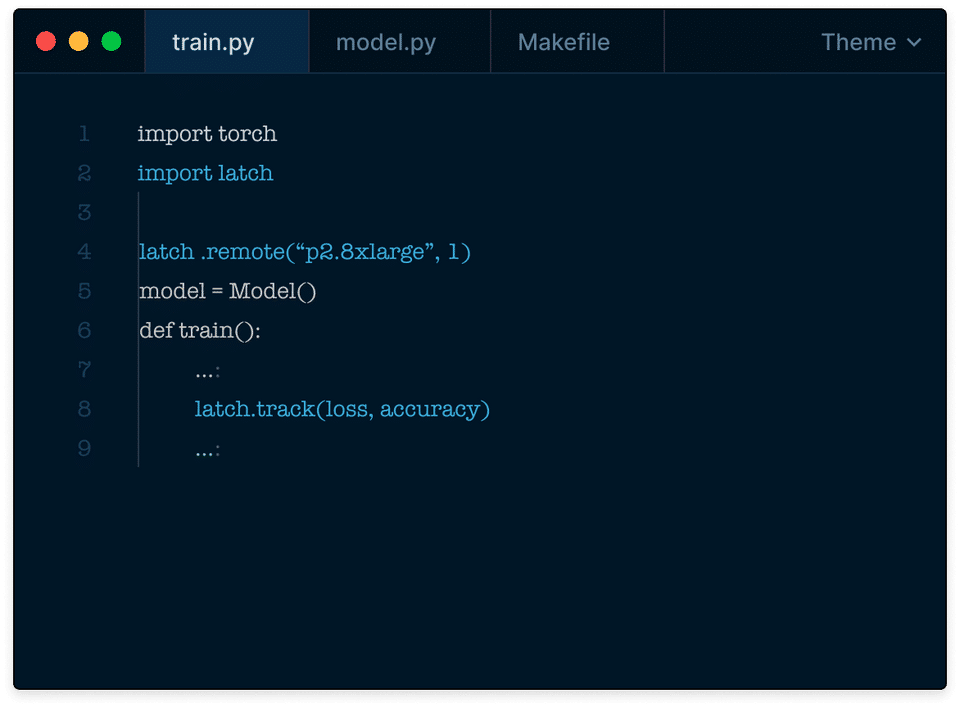This screenshot has width=960, height=708.
Task: Click the Theme chevron arrow
Action: pos(914,43)
